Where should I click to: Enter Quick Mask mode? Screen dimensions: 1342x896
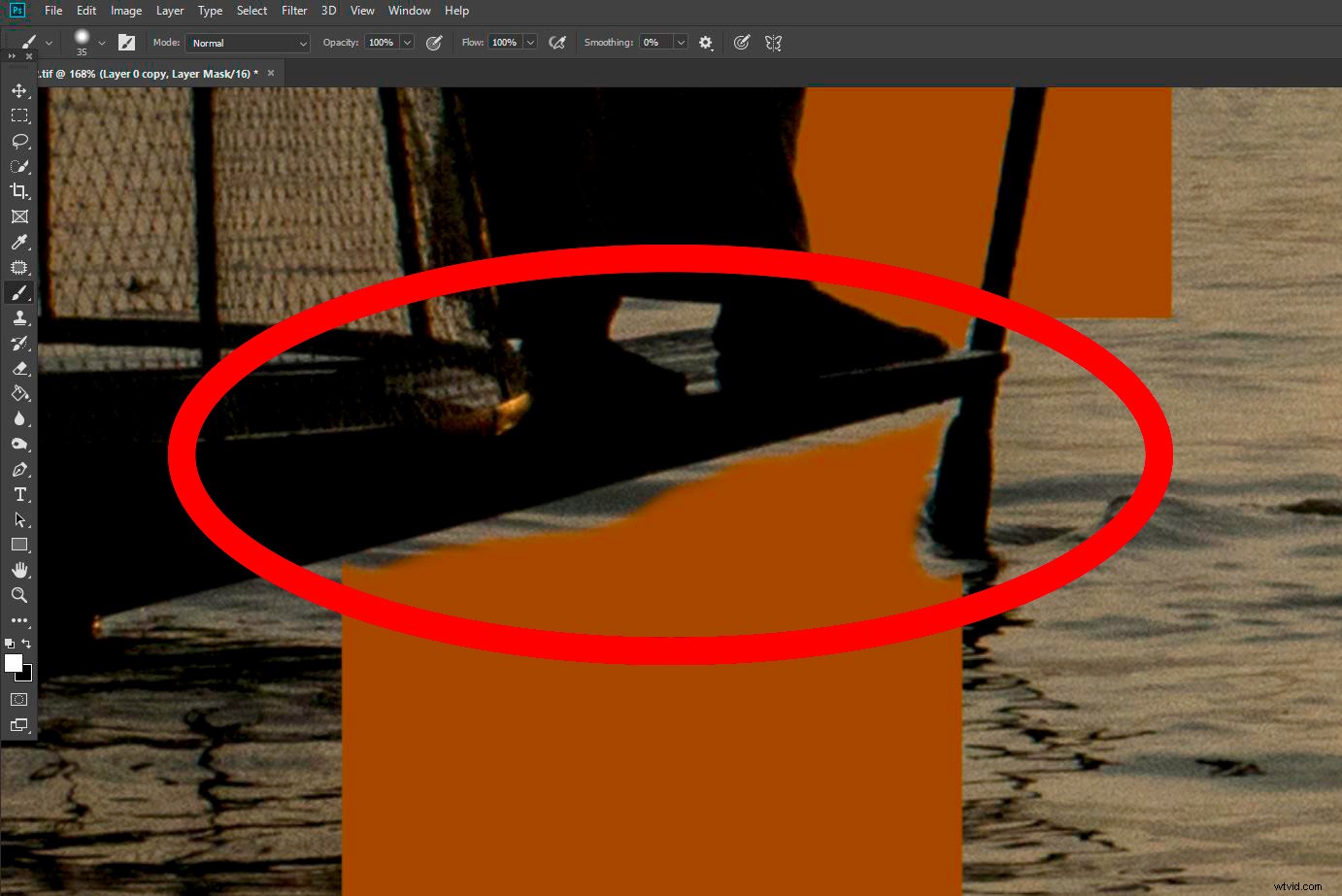click(18, 699)
